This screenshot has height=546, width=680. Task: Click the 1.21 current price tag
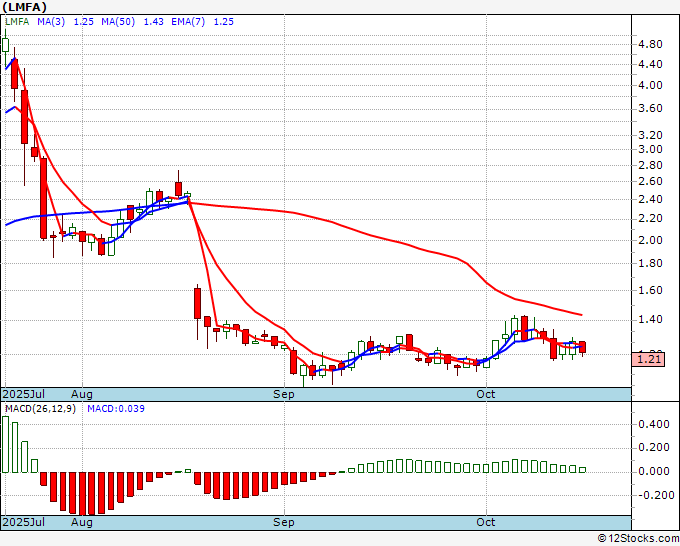coord(649,358)
